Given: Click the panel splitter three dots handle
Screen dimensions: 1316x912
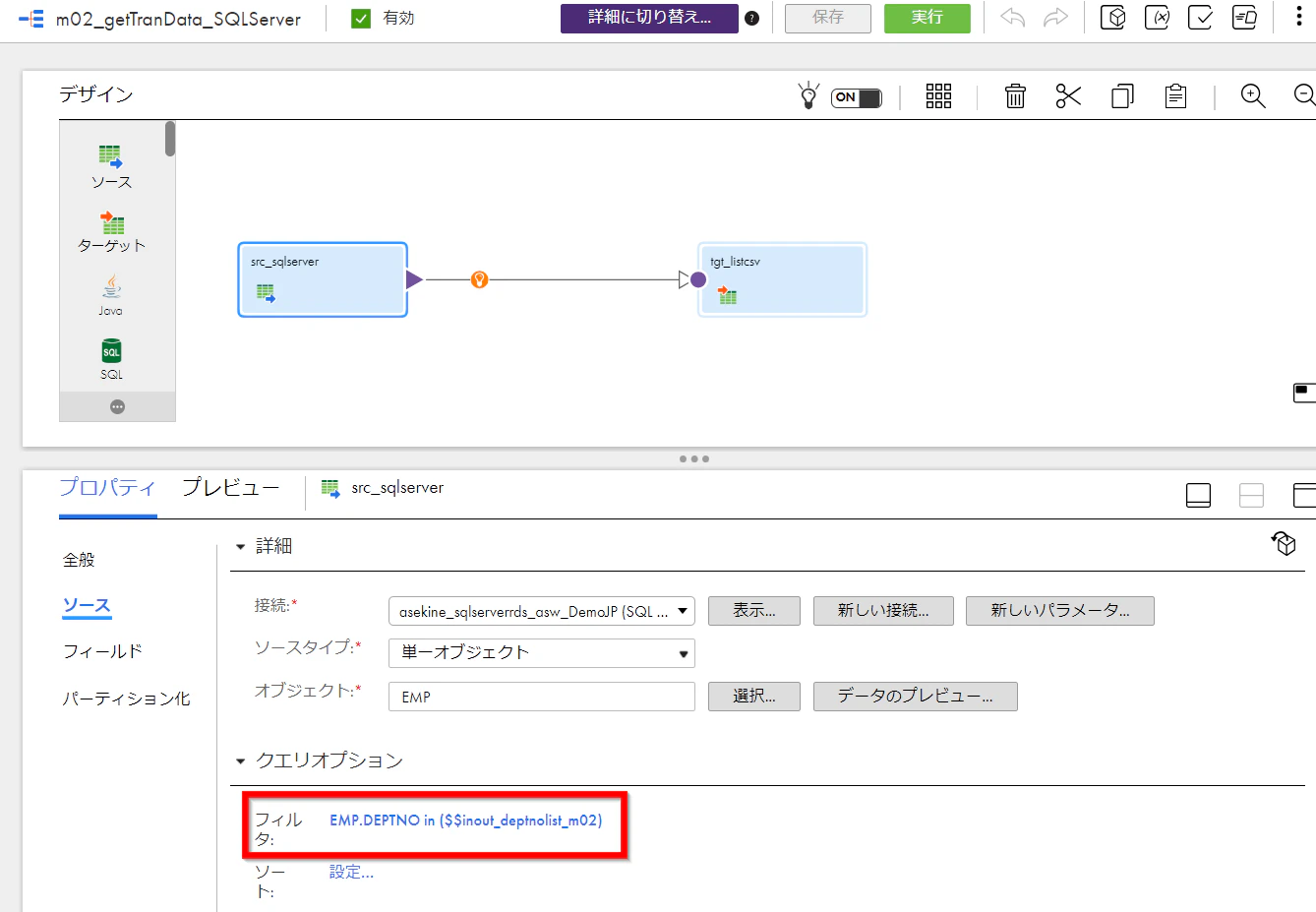Looking at the screenshot, I should 694,458.
